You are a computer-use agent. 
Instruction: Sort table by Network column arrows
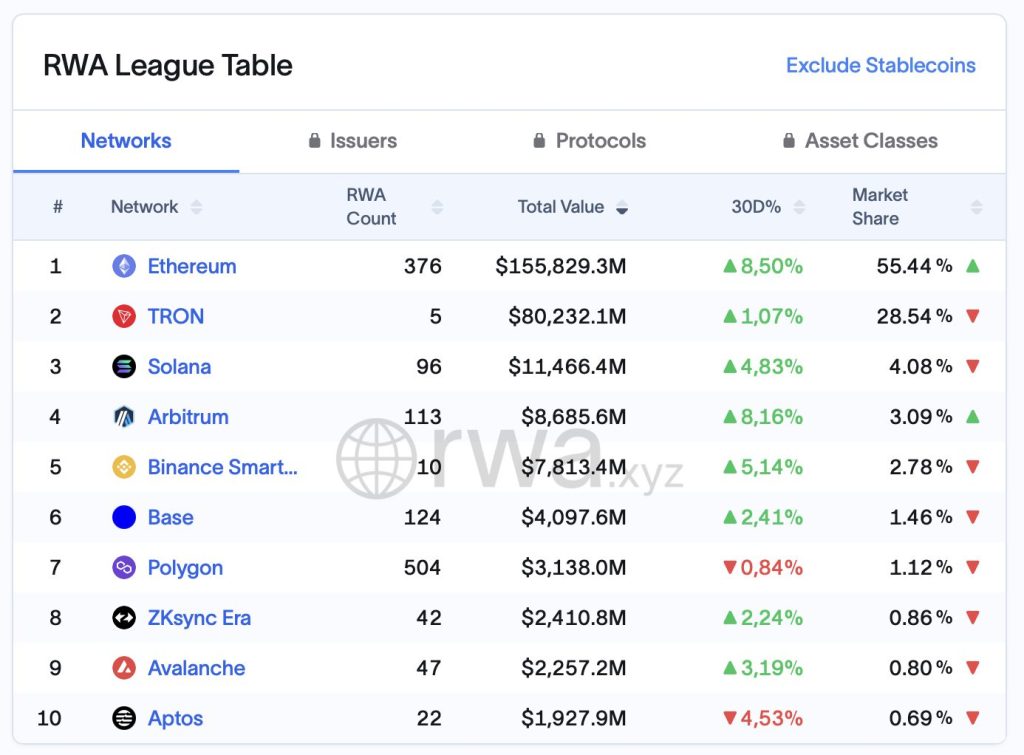pos(196,207)
